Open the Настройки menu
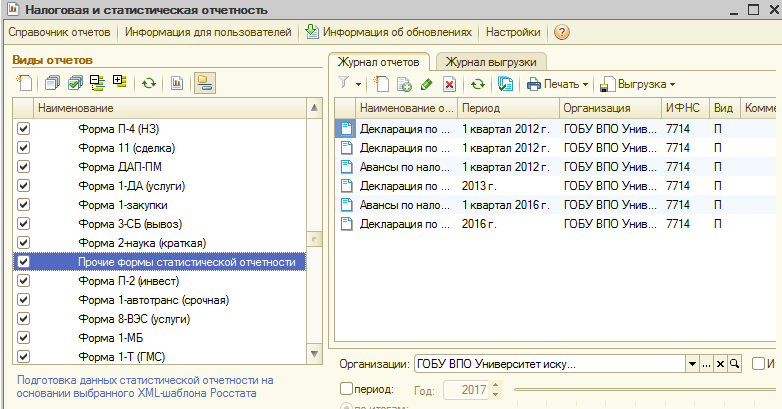 pyautogui.click(x=513, y=32)
